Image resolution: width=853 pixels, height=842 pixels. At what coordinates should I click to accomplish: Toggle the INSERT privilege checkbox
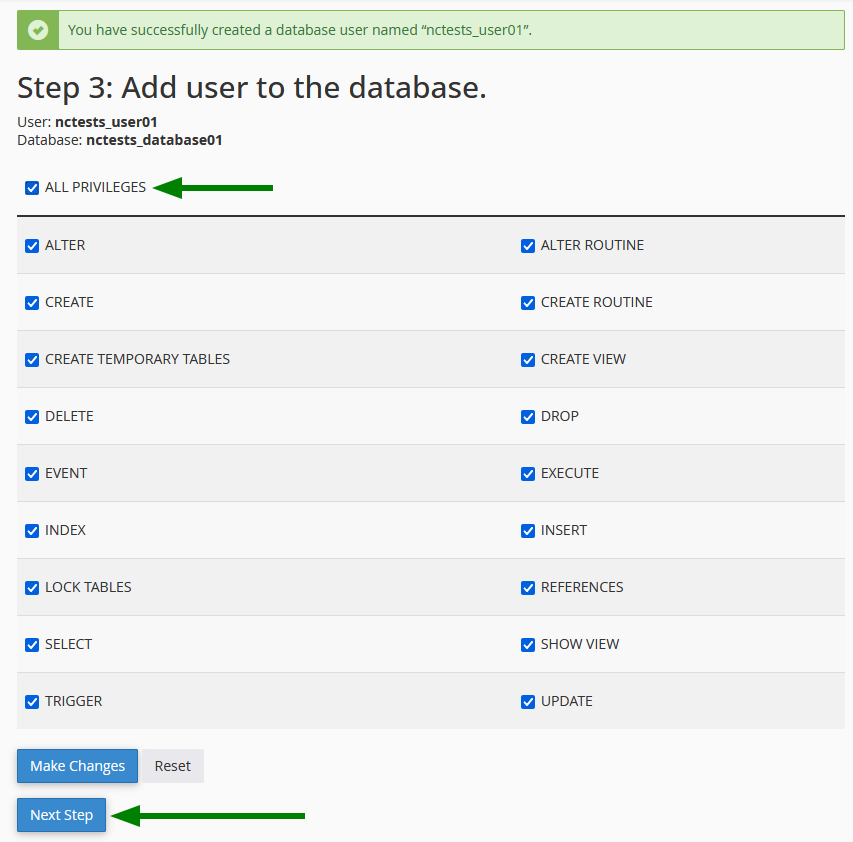pyautogui.click(x=528, y=531)
